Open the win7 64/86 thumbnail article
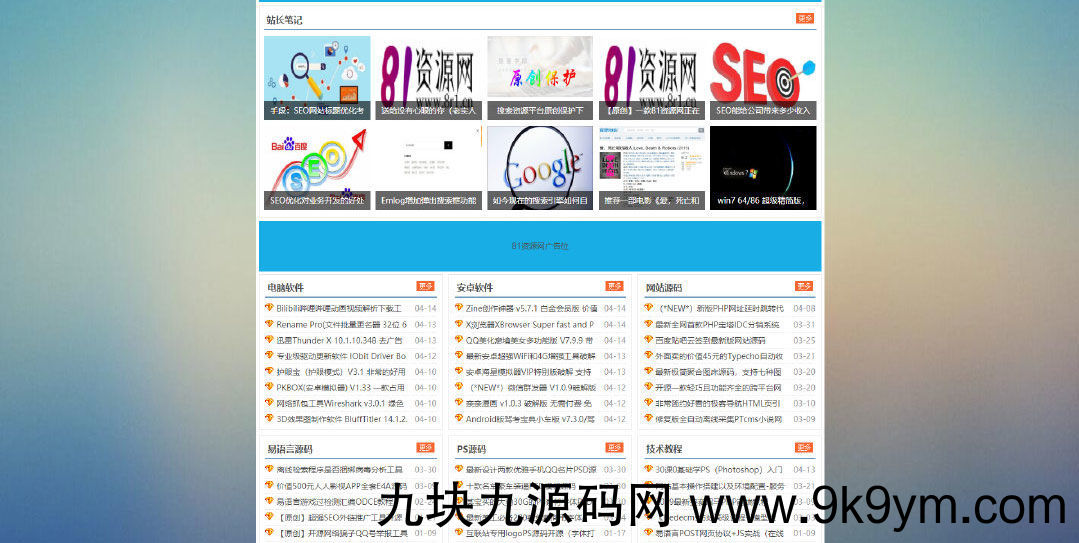The height and width of the screenshot is (543, 1079). tap(763, 167)
